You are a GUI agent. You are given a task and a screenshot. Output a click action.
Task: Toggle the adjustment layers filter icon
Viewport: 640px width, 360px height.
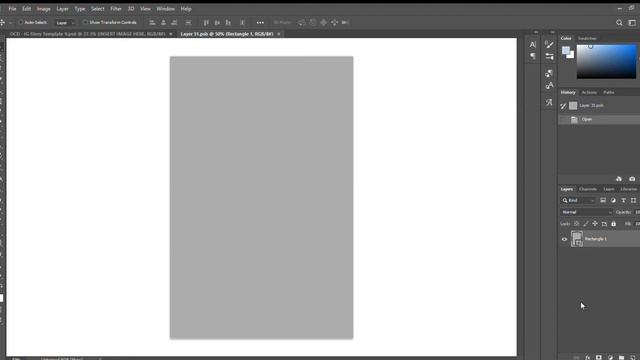(613, 200)
